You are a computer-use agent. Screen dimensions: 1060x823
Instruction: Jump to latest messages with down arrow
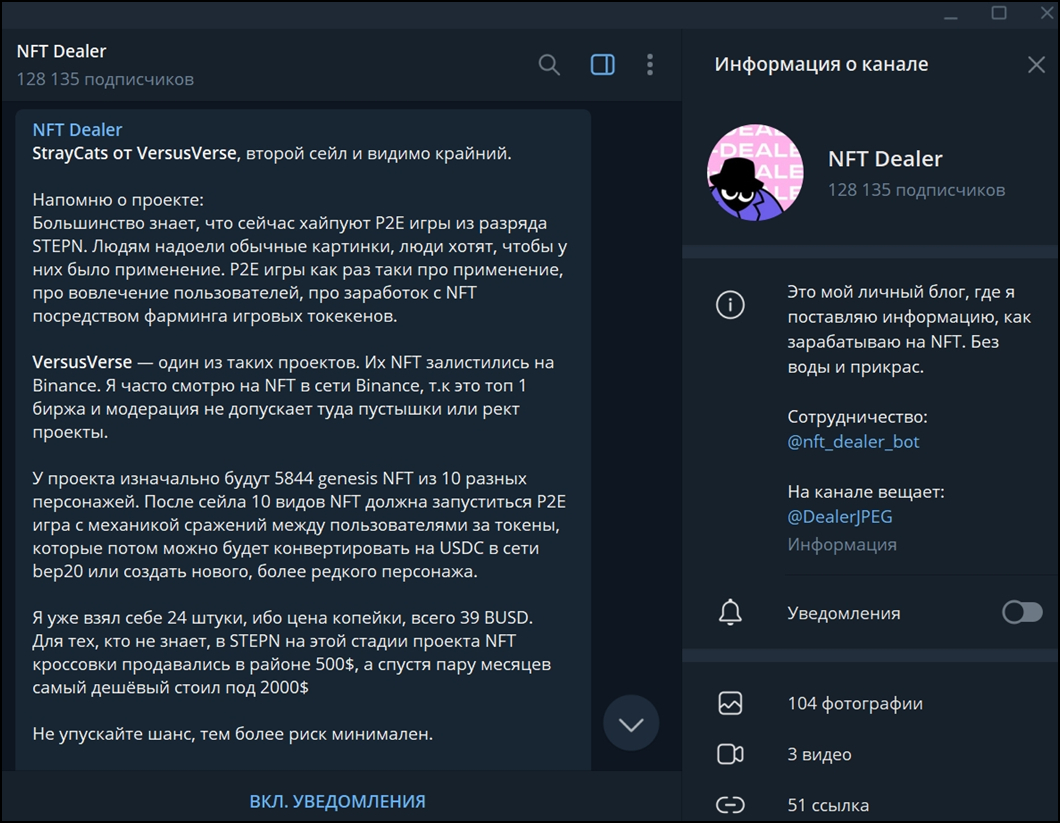(x=631, y=724)
